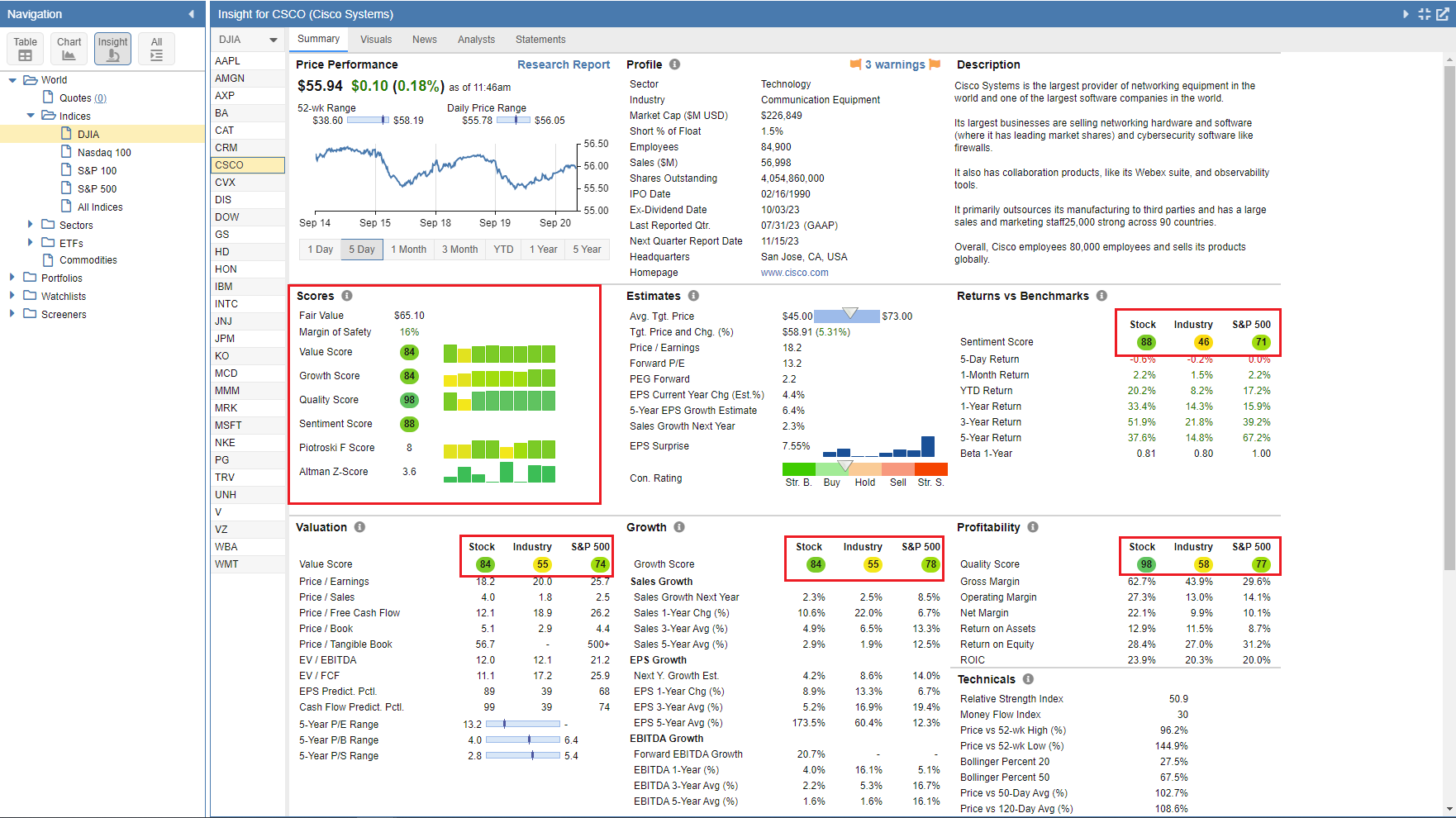Click the left warnings flag icon
Screen dimensions: 1456x818
point(855,64)
